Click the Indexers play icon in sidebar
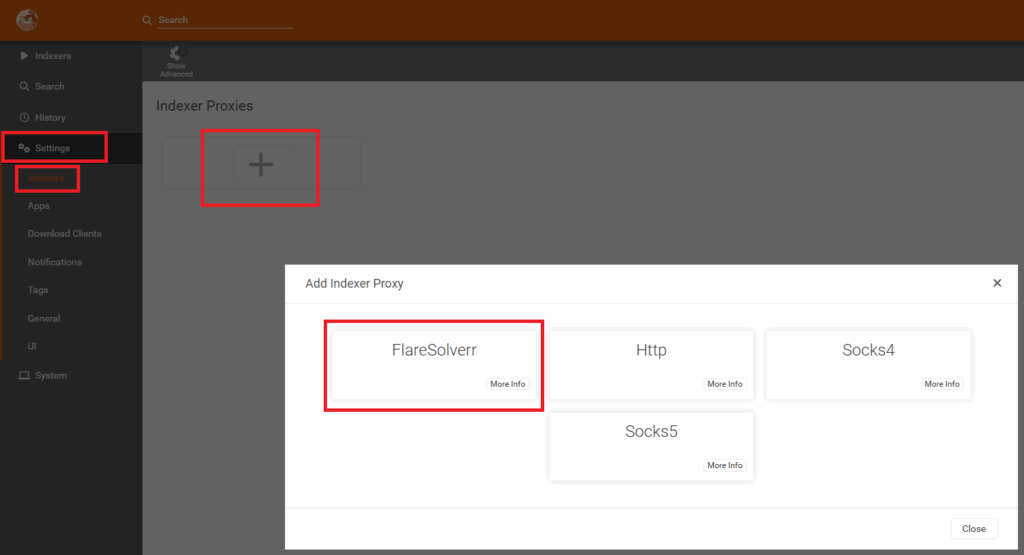This screenshot has height=555, width=1024. point(24,56)
